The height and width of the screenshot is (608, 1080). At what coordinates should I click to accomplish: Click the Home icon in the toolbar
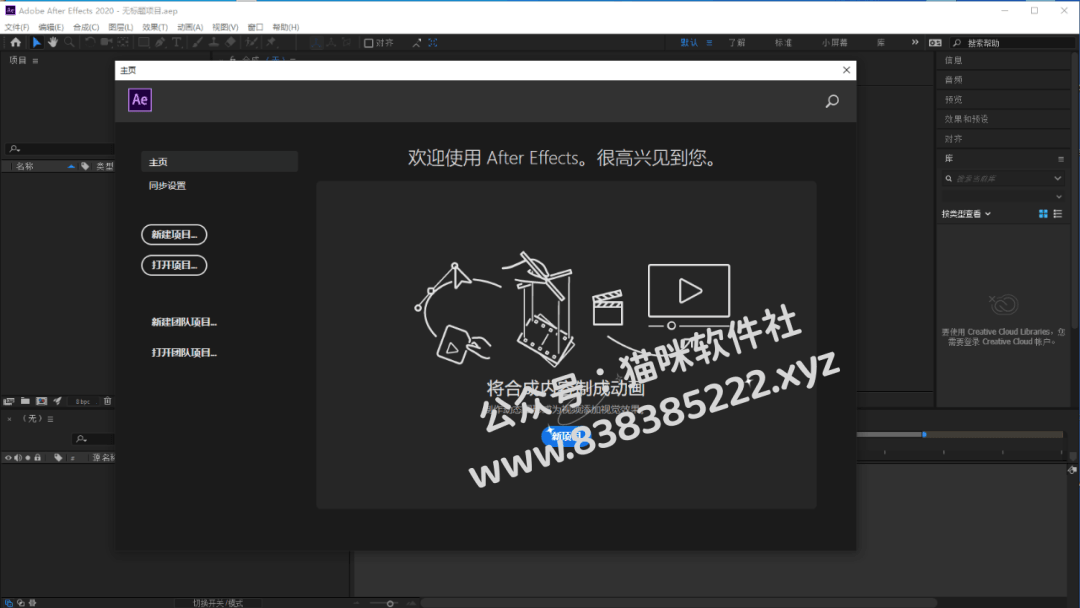16,43
